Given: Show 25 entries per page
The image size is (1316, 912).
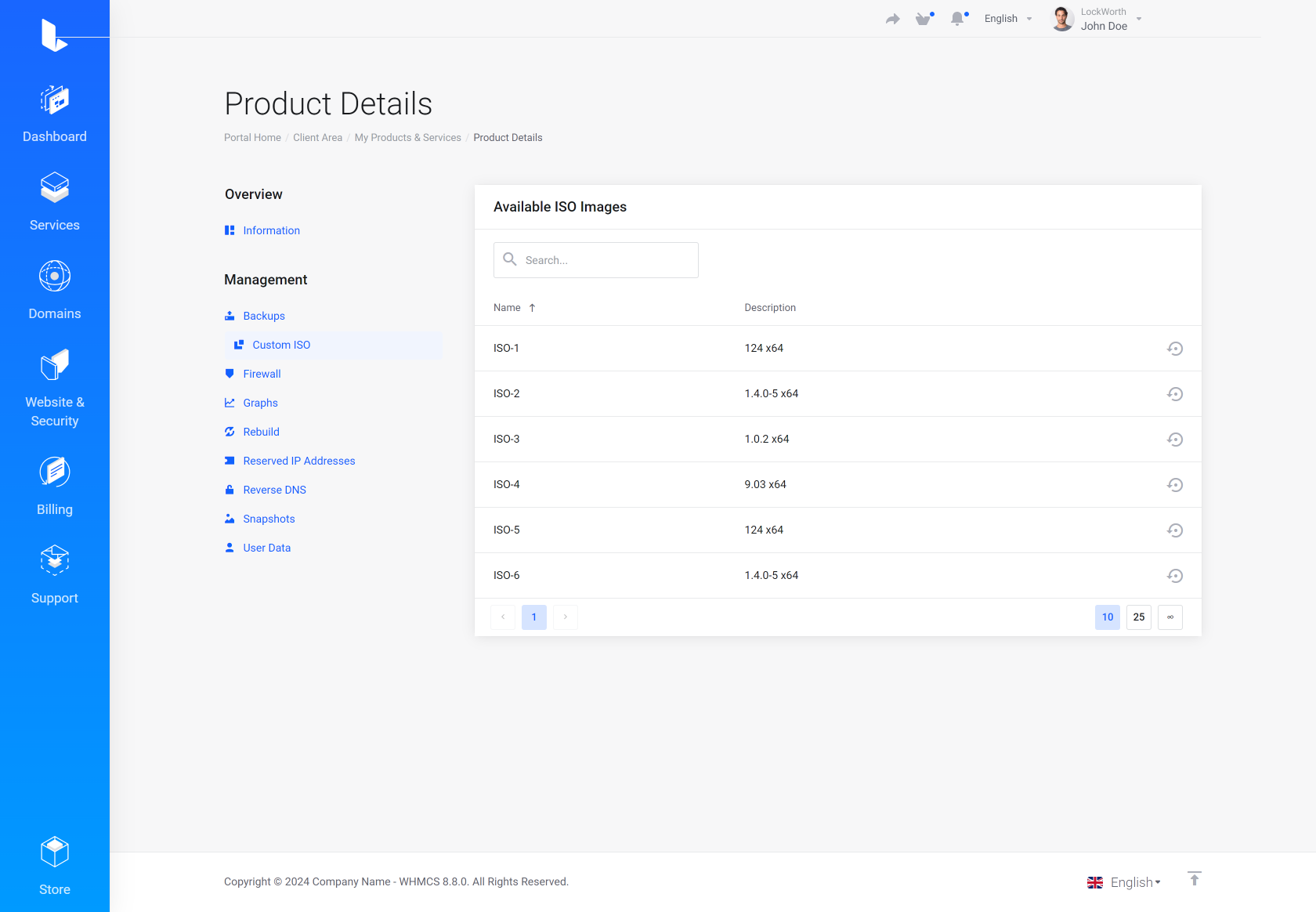Looking at the screenshot, I should [1139, 617].
